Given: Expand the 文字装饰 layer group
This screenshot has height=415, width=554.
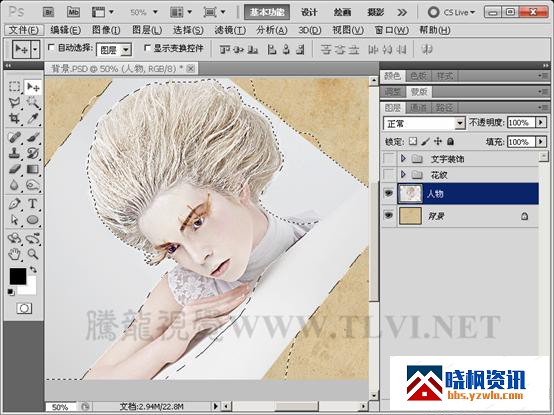Looking at the screenshot, I should pos(403,158).
